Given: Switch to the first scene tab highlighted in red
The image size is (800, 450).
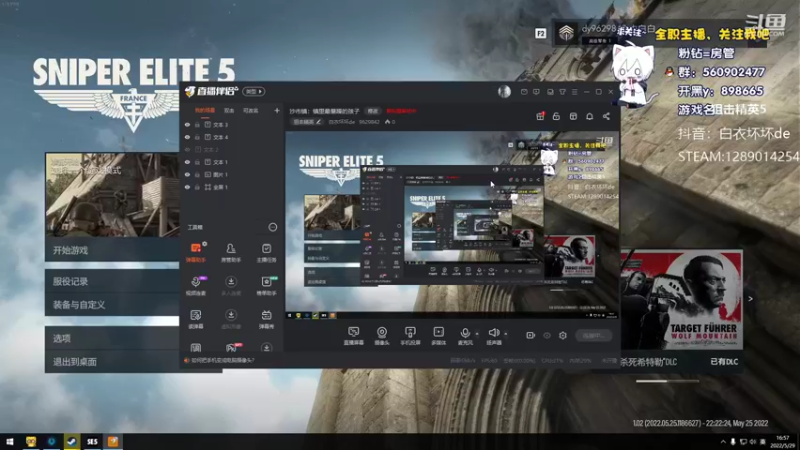Looking at the screenshot, I should 205,110.
